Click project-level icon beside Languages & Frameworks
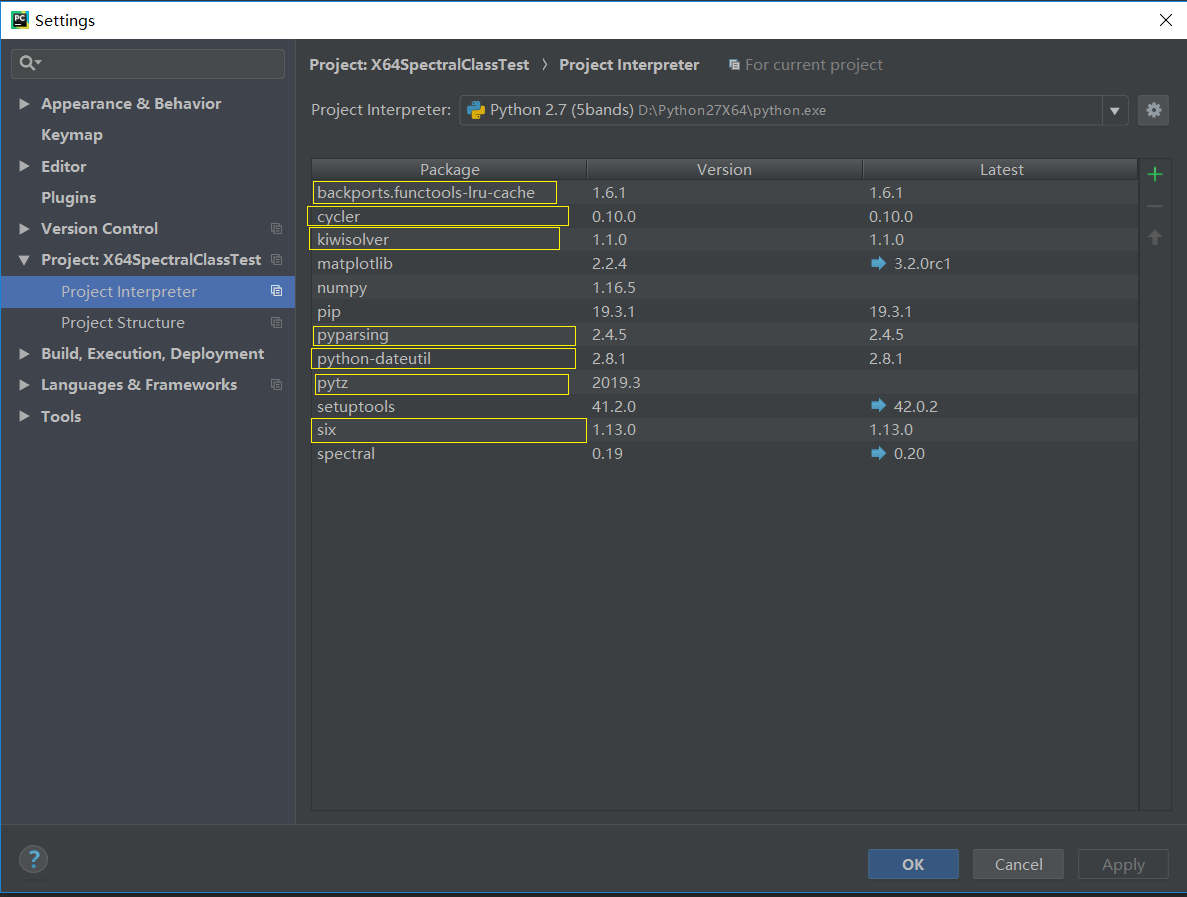The height and width of the screenshot is (897, 1187). [x=276, y=385]
